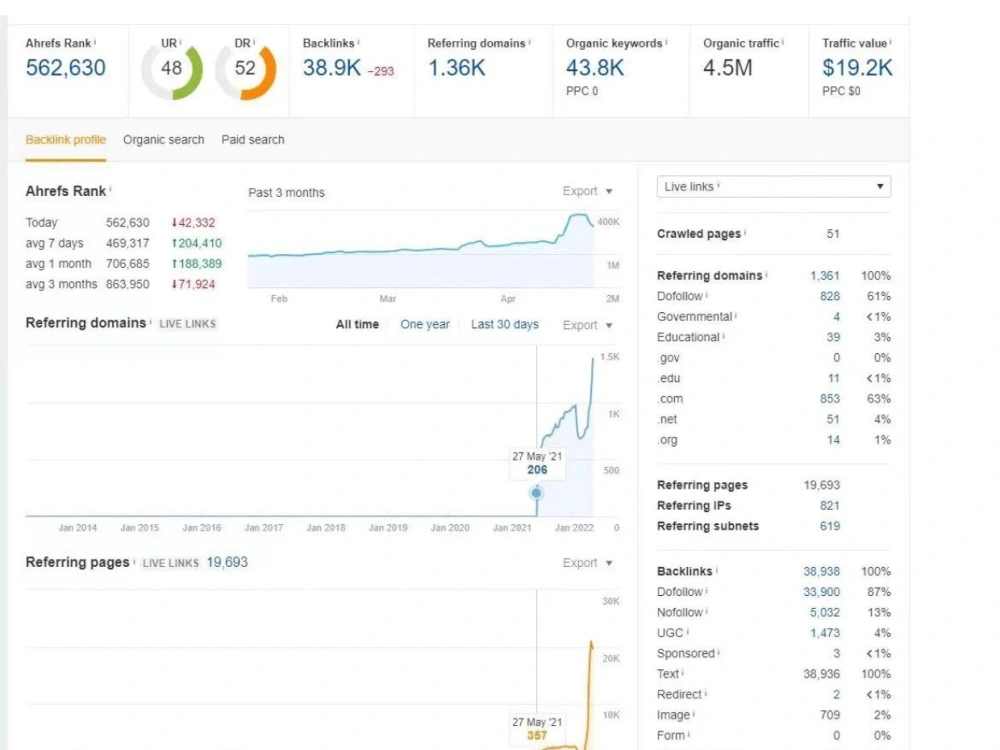The width and height of the screenshot is (1000, 750).
Task: Open the 1,473 UGC backlinks count
Action: click(825, 633)
